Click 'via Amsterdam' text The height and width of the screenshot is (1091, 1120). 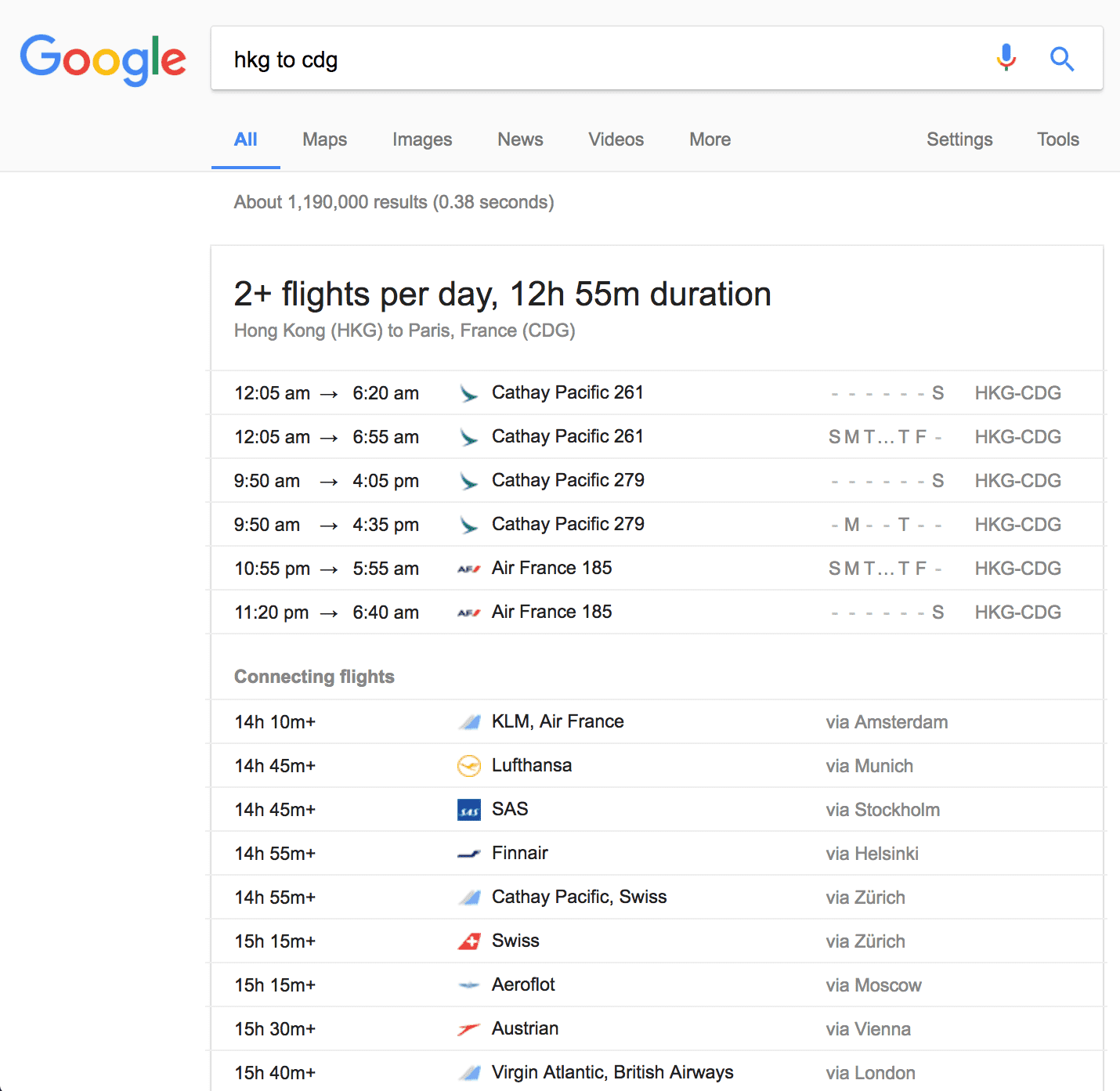[887, 722]
